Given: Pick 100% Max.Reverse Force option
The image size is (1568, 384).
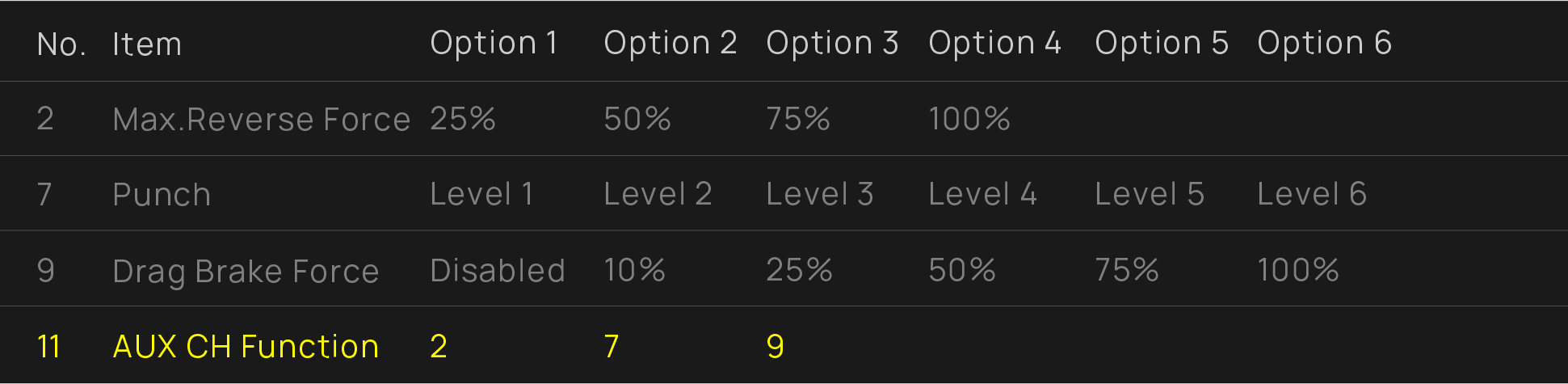Looking at the screenshot, I should coord(969,119).
